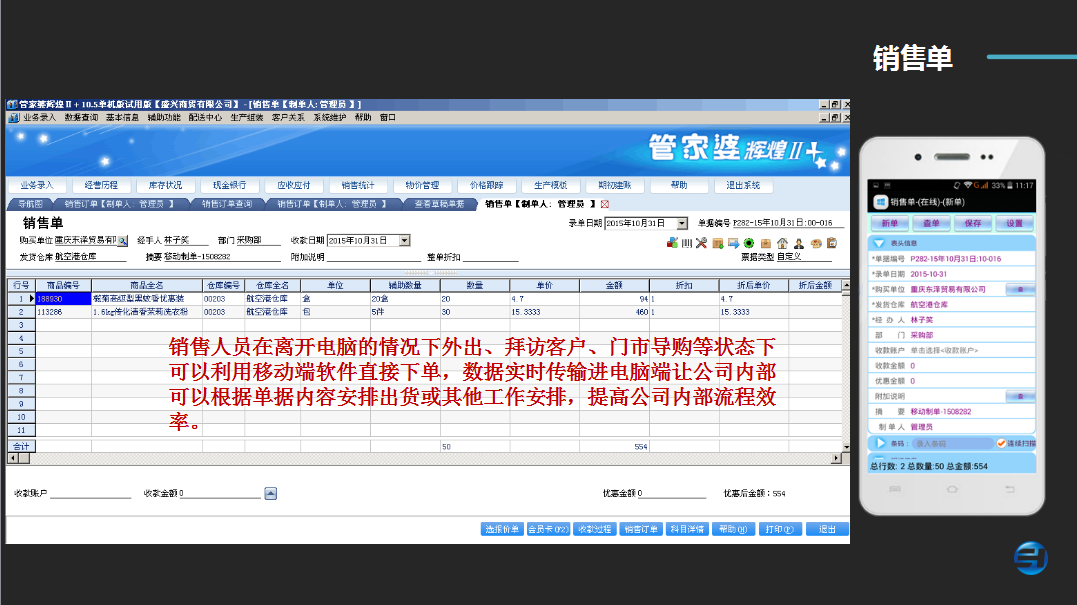Click the vertical scrollbar up arrow of grid

click(846, 284)
